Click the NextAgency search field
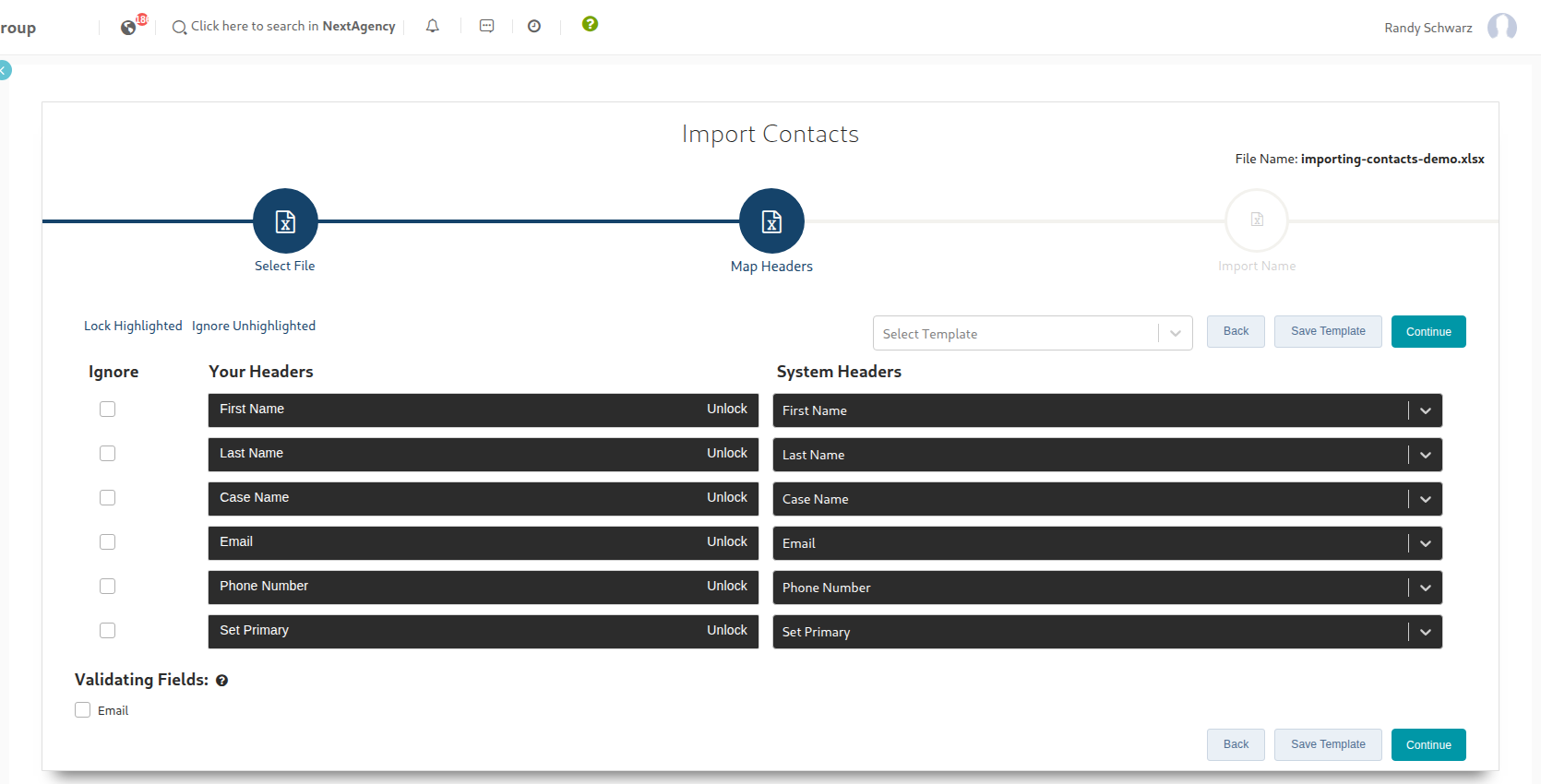 coord(293,26)
